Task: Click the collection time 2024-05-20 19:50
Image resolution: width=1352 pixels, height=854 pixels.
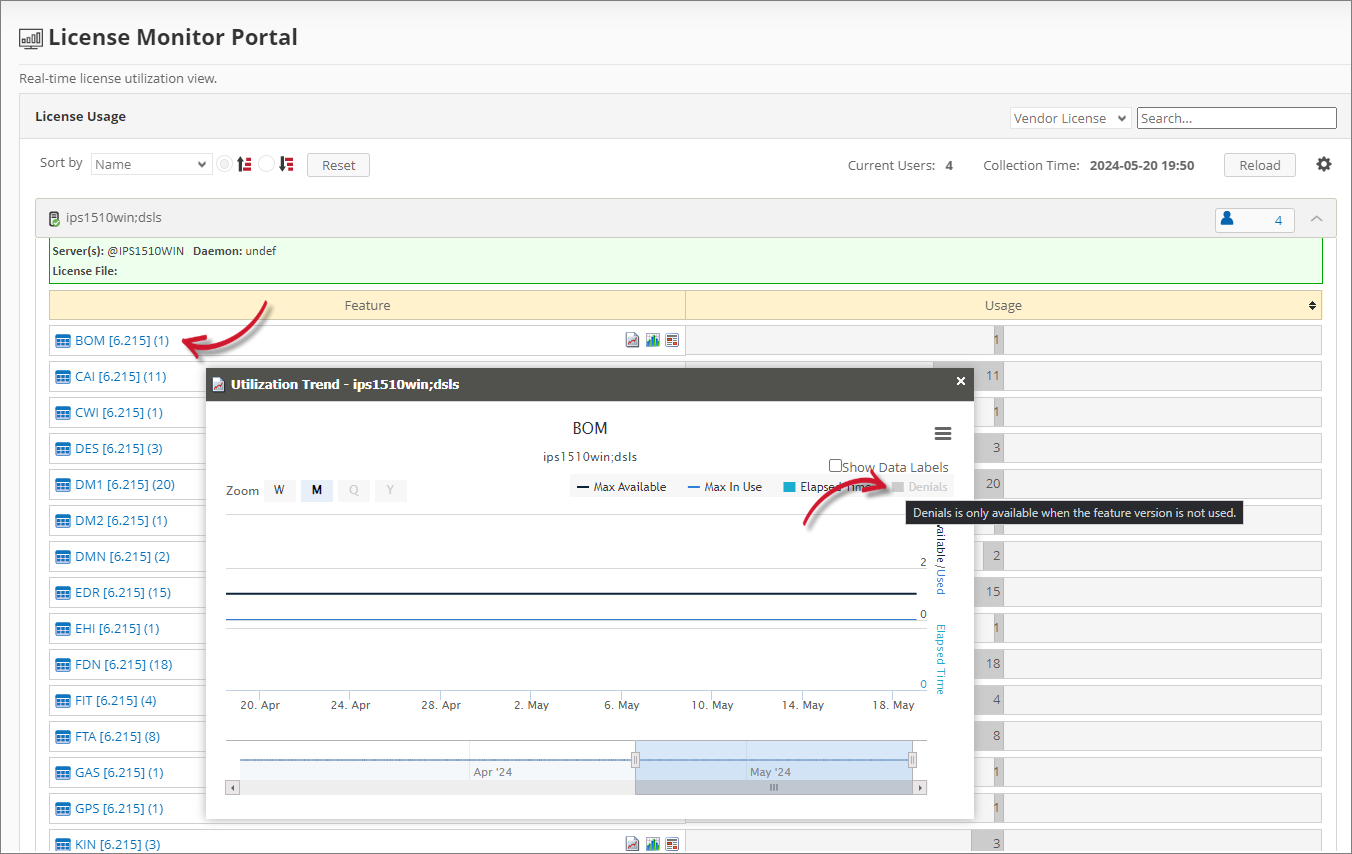Action: tap(1142, 165)
